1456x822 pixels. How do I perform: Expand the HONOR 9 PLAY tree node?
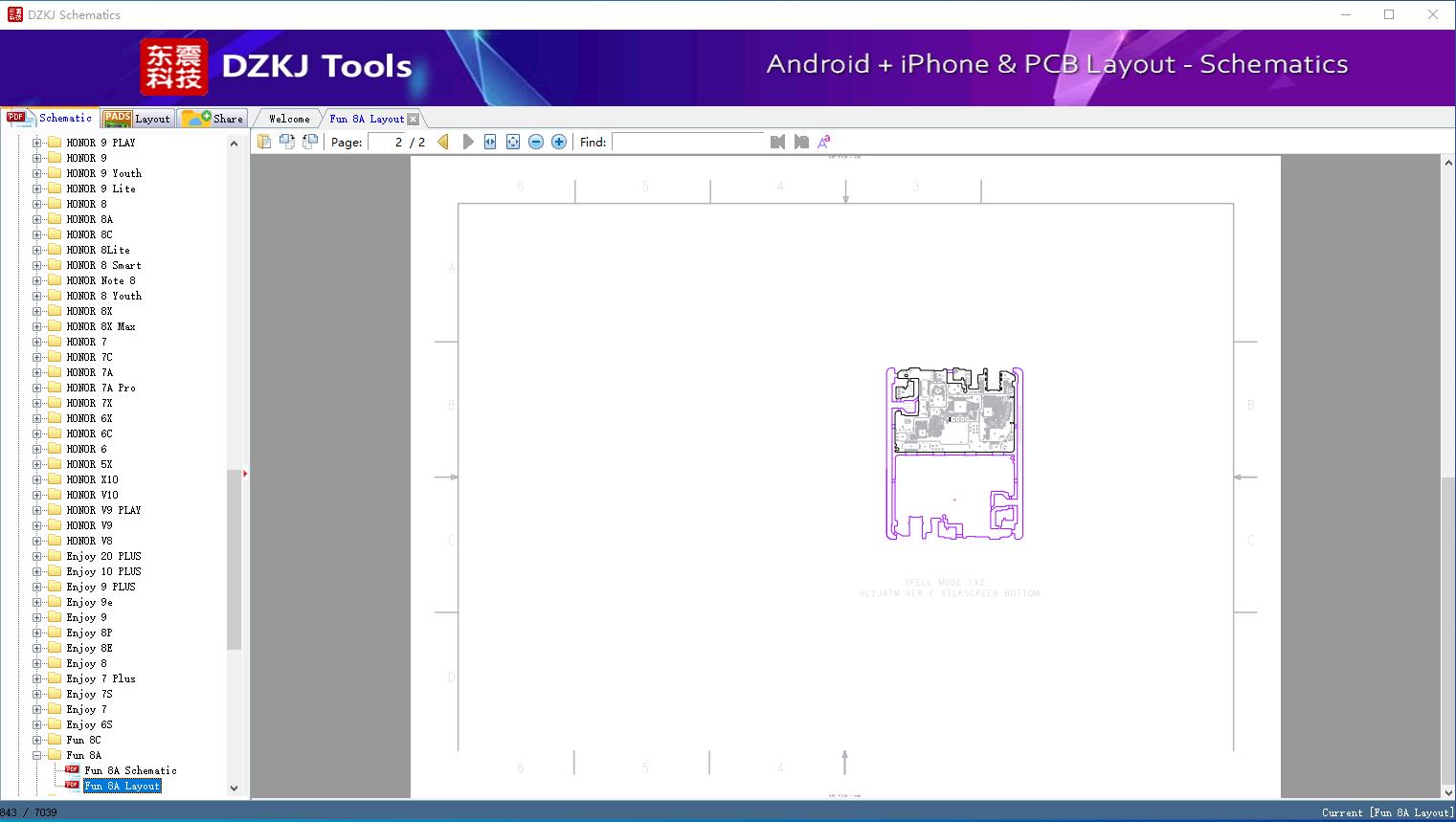36,143
